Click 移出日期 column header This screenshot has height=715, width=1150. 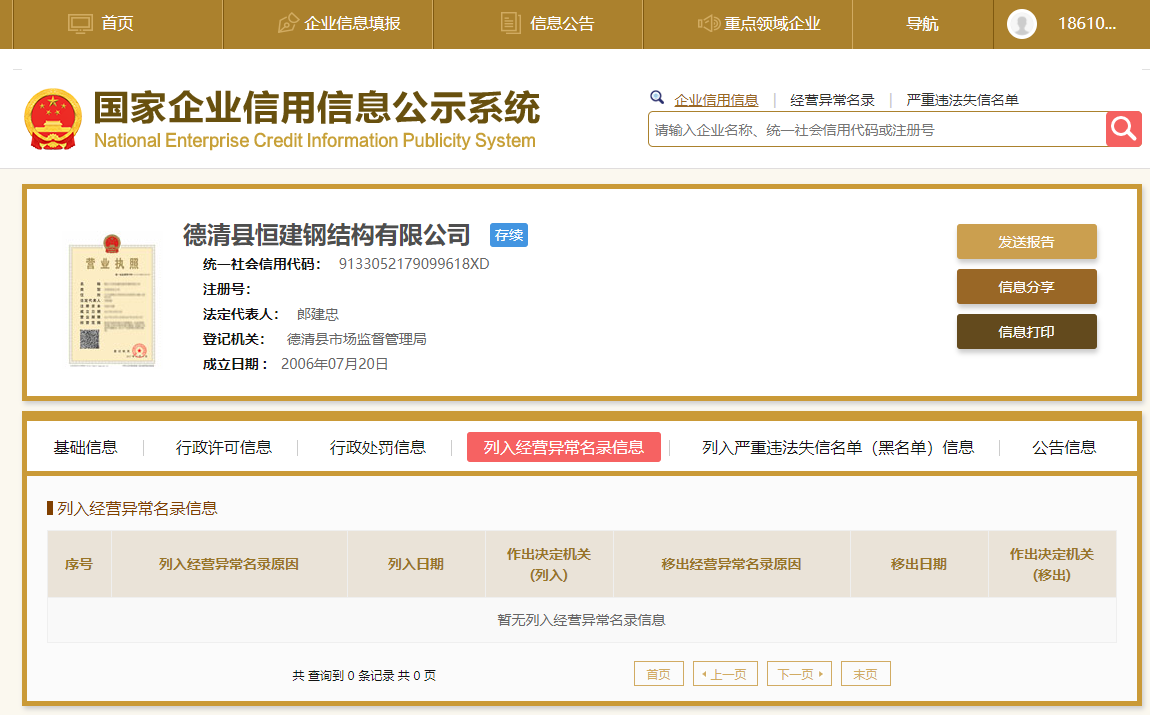(x=919, y=564)
